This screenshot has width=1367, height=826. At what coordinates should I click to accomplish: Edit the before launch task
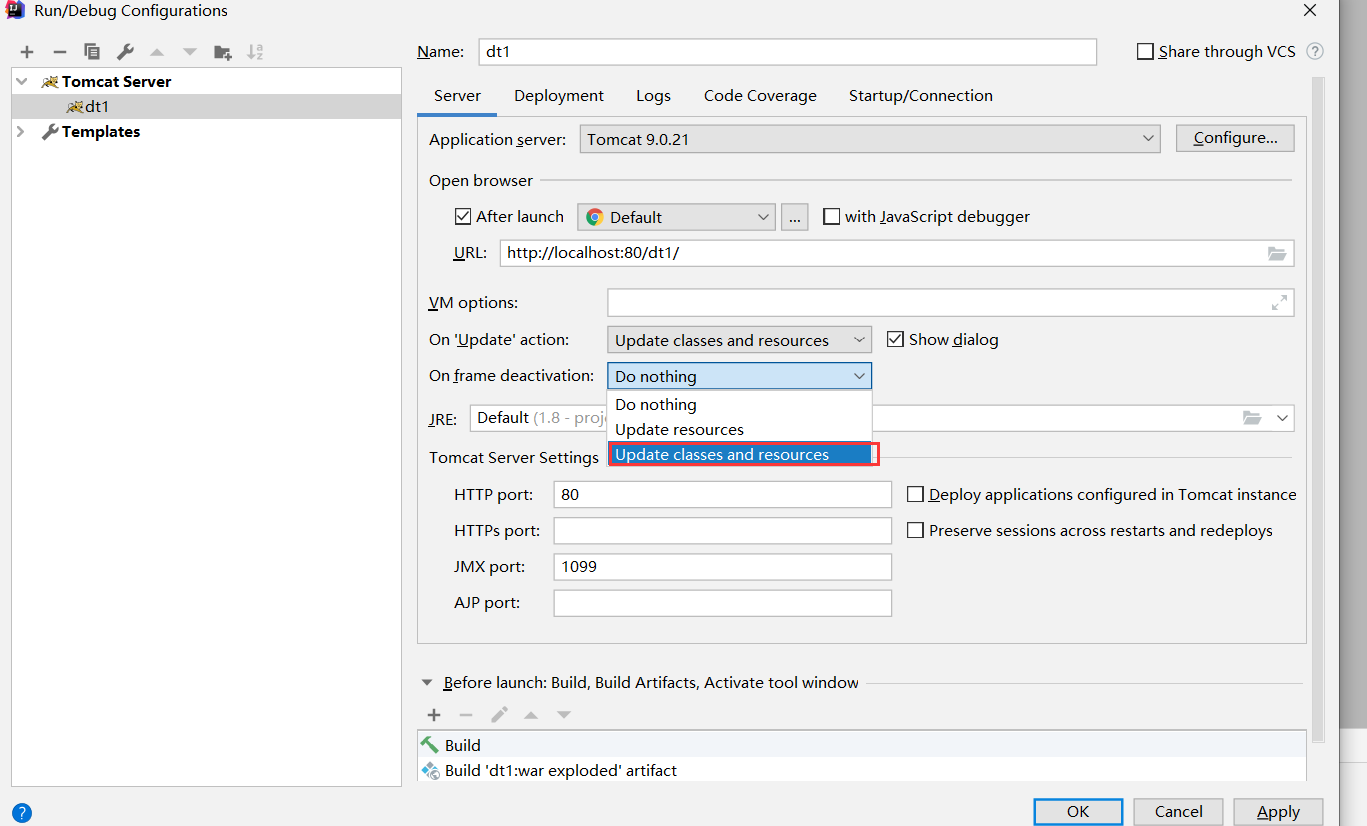tap(499, 715)
